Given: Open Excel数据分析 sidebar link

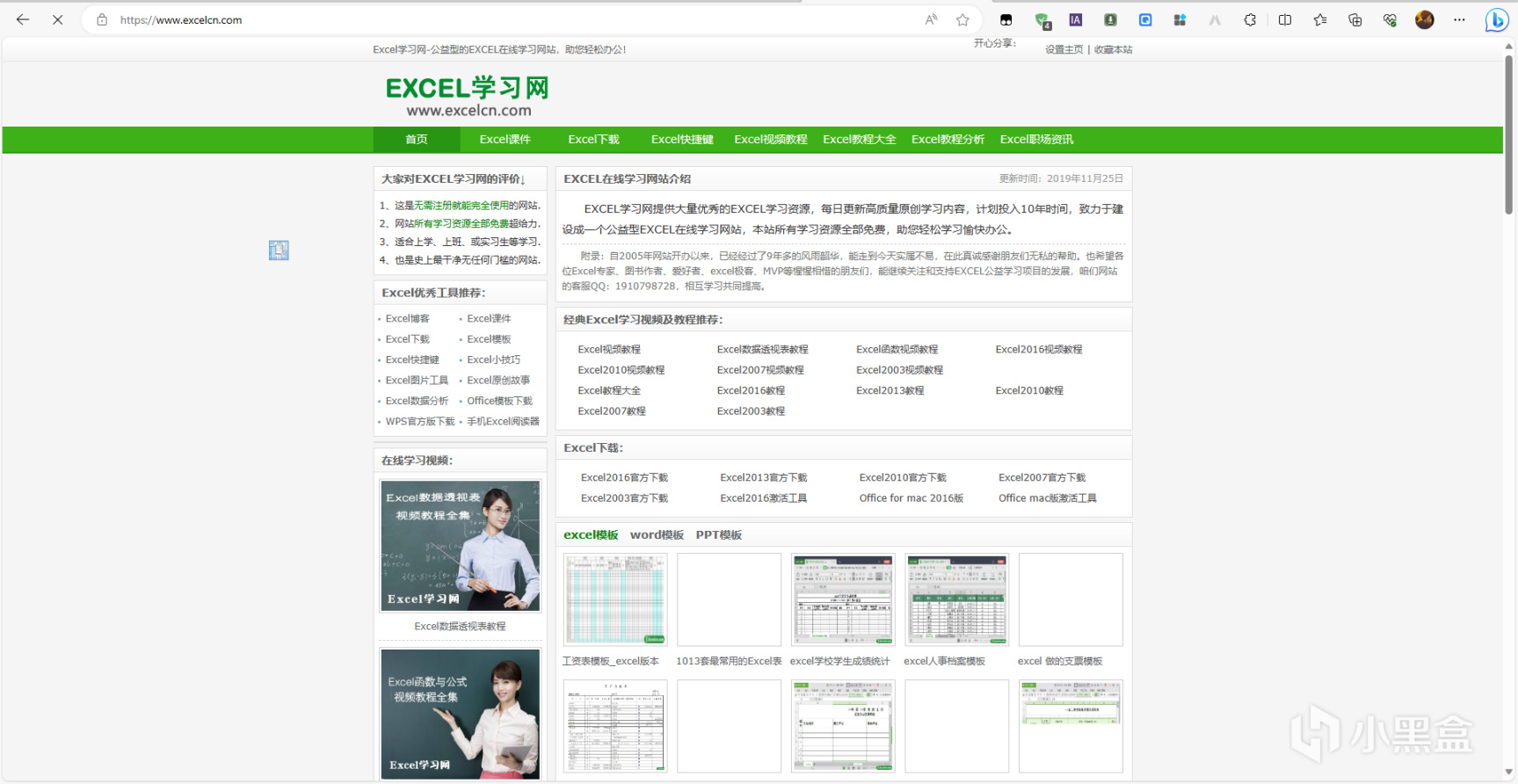Looking at the screenshot, I should click(x=417, y=401).
